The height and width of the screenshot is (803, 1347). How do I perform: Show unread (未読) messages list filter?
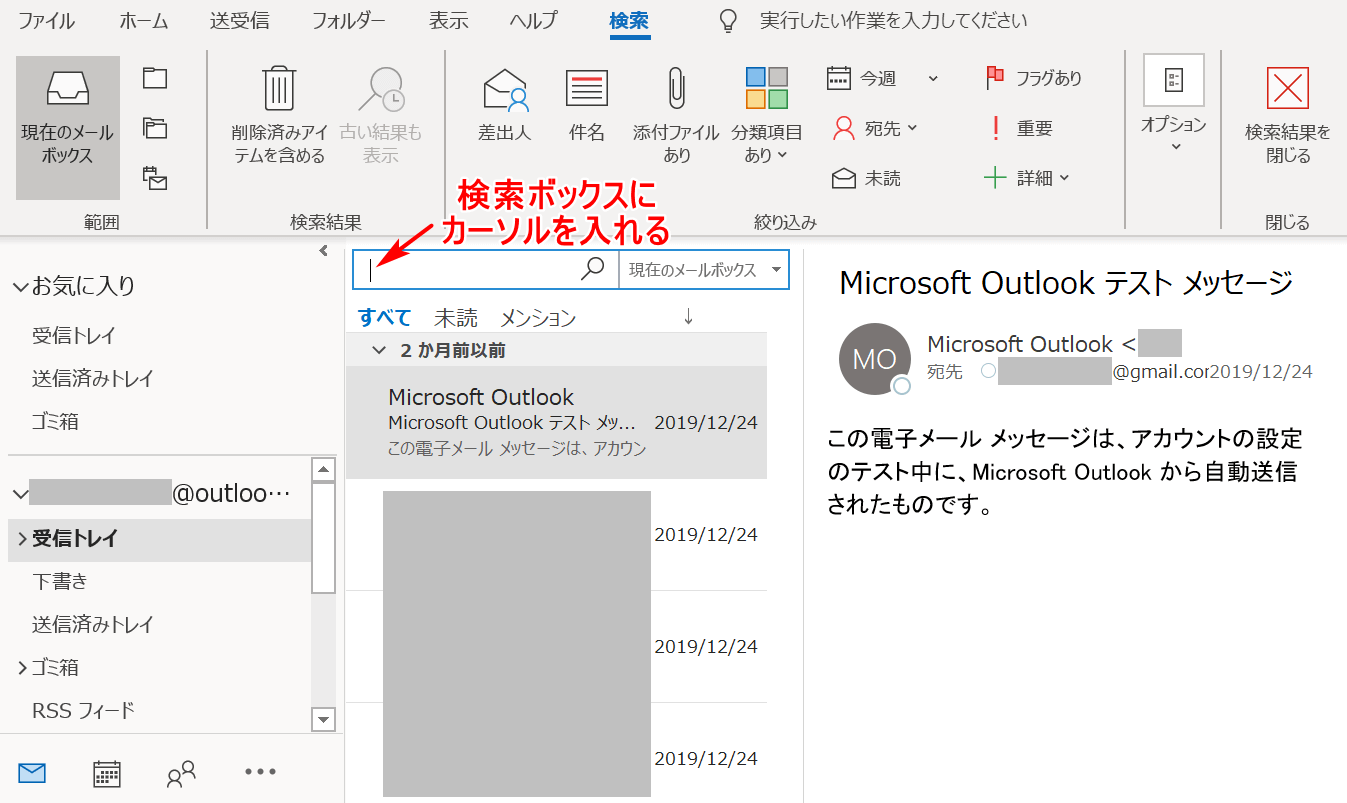pyautogui.click(x=456, y=318)
